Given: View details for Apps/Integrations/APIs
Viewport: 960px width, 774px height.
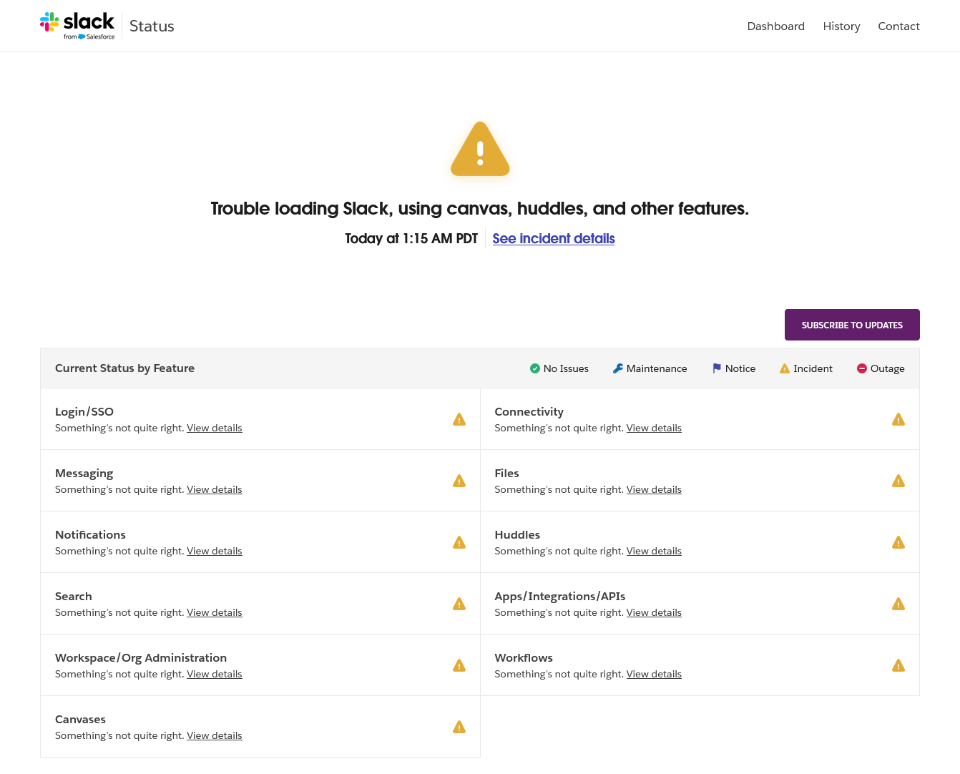Looking at the screenshot, I should (654, 613).
